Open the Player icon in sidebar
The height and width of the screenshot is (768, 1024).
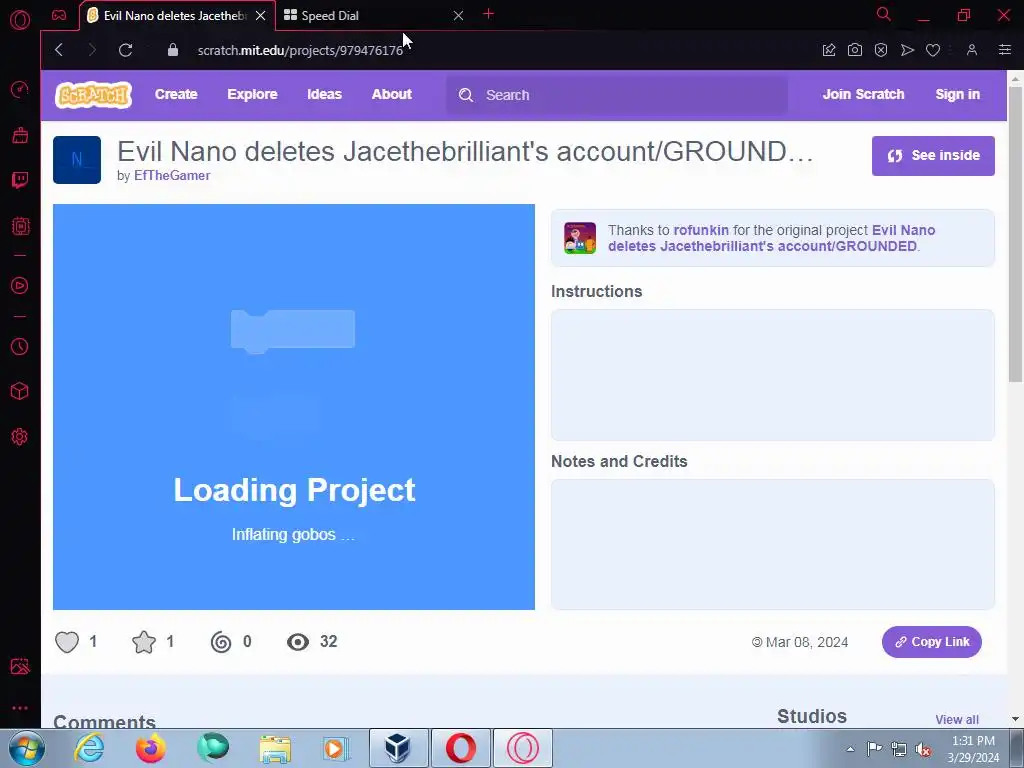coord(20,285)
